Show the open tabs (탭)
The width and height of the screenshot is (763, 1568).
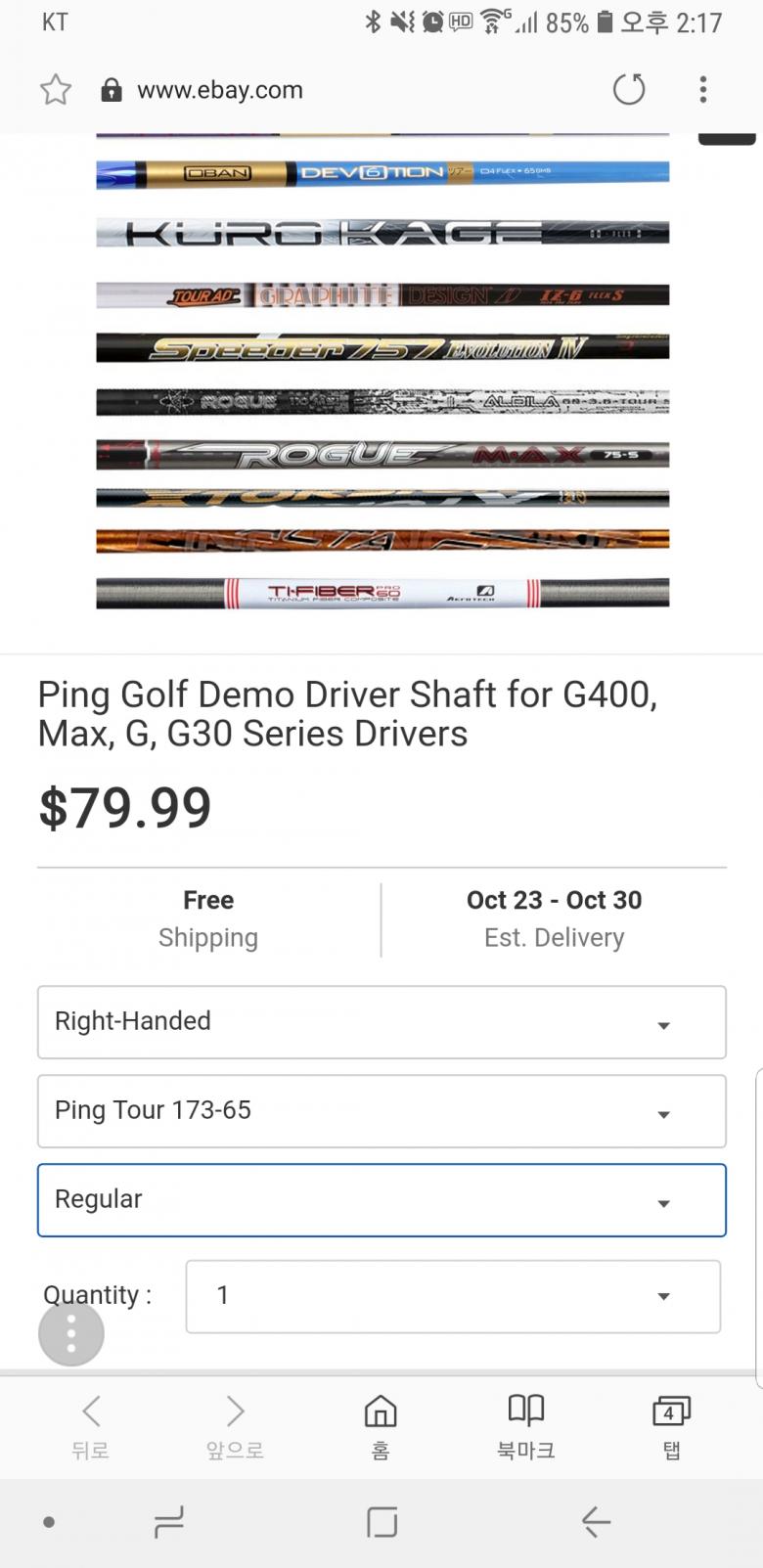tap(671, 1425)
